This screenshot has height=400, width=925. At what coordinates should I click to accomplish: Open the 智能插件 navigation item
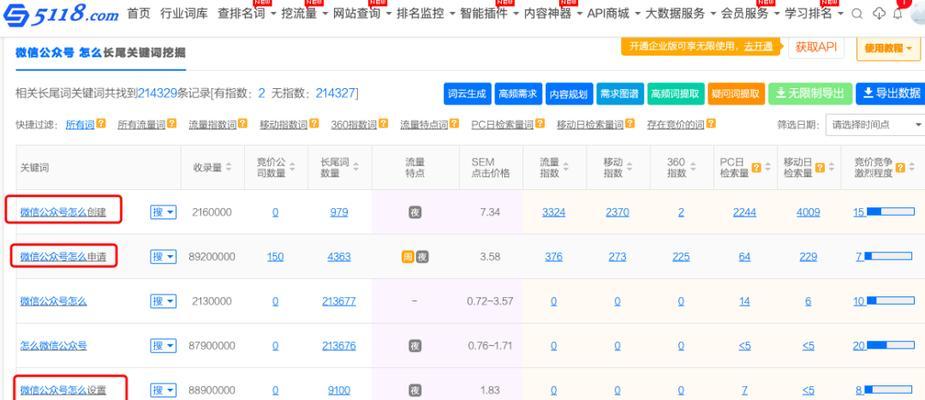coord(489,14)
